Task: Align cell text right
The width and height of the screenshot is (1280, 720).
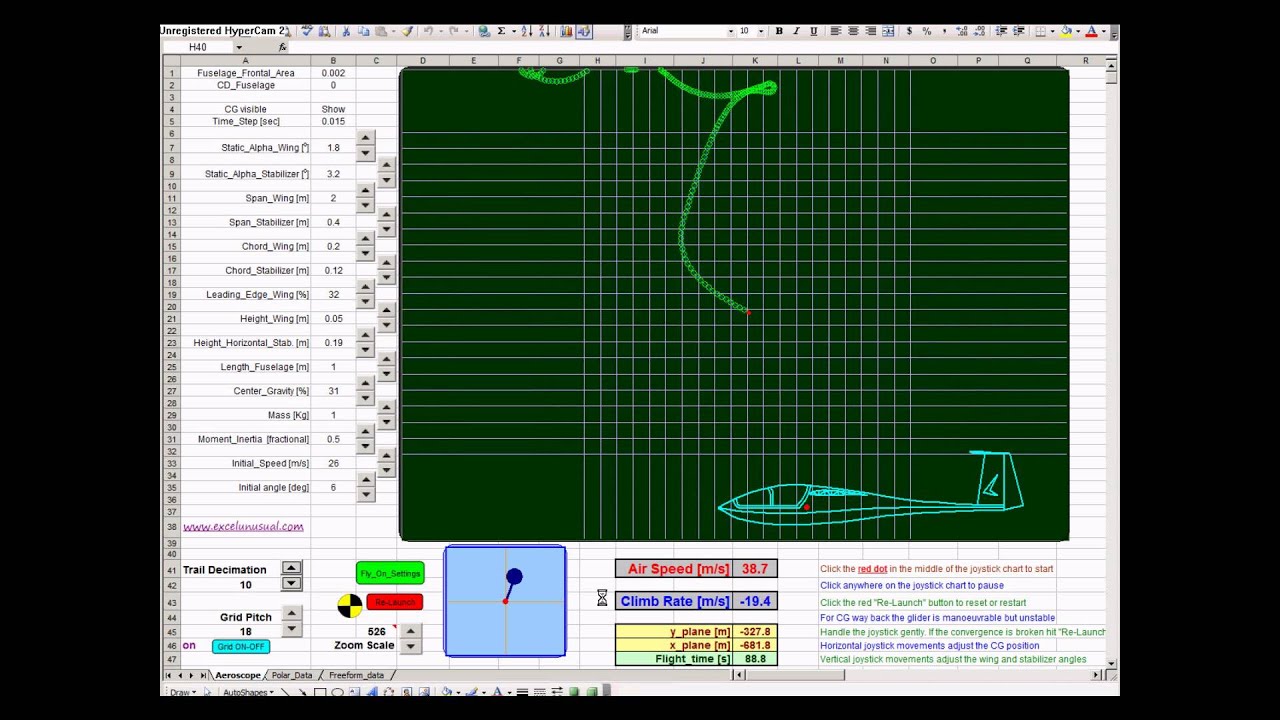Action: coord(870,31)
